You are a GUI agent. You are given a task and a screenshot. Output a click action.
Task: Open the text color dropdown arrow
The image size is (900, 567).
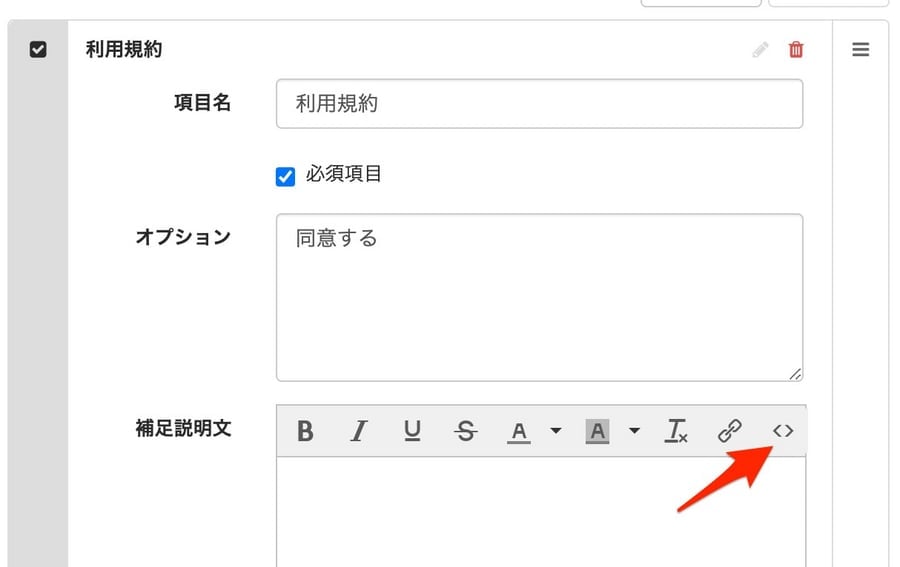point(556,431)
